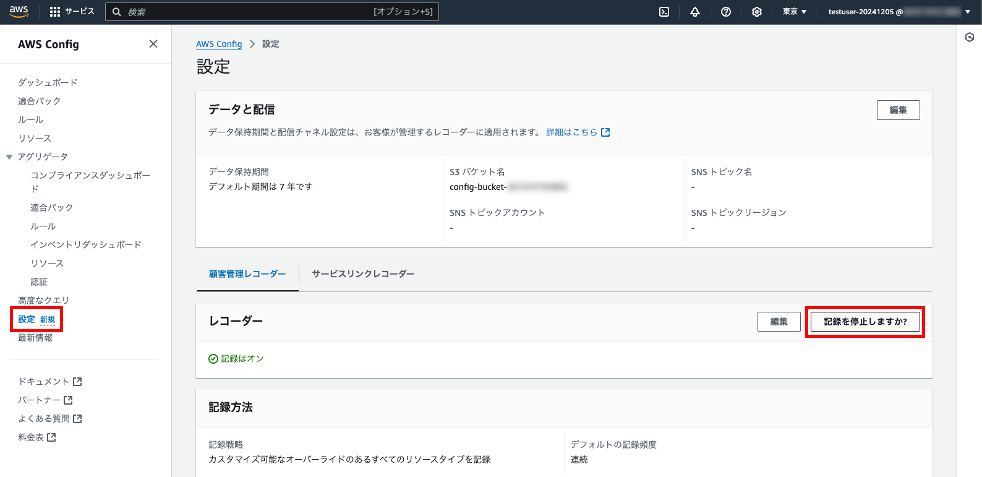Click the 記録方法 heading

pyautogui.click(x=230, y=407)
